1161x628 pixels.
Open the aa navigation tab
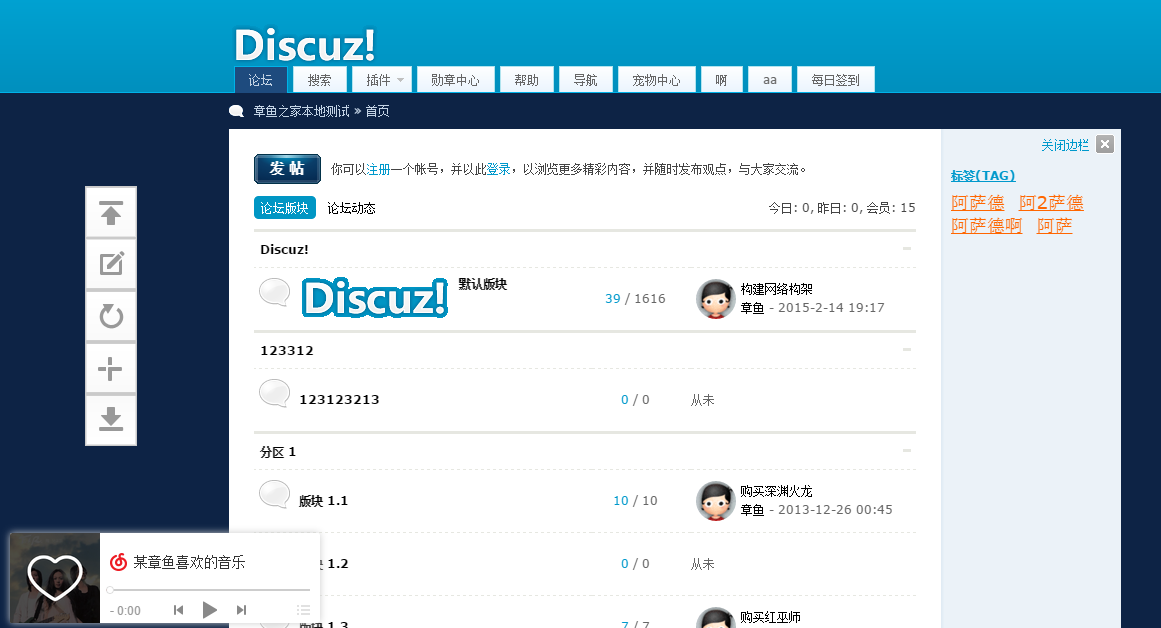(x=770, y=79)
